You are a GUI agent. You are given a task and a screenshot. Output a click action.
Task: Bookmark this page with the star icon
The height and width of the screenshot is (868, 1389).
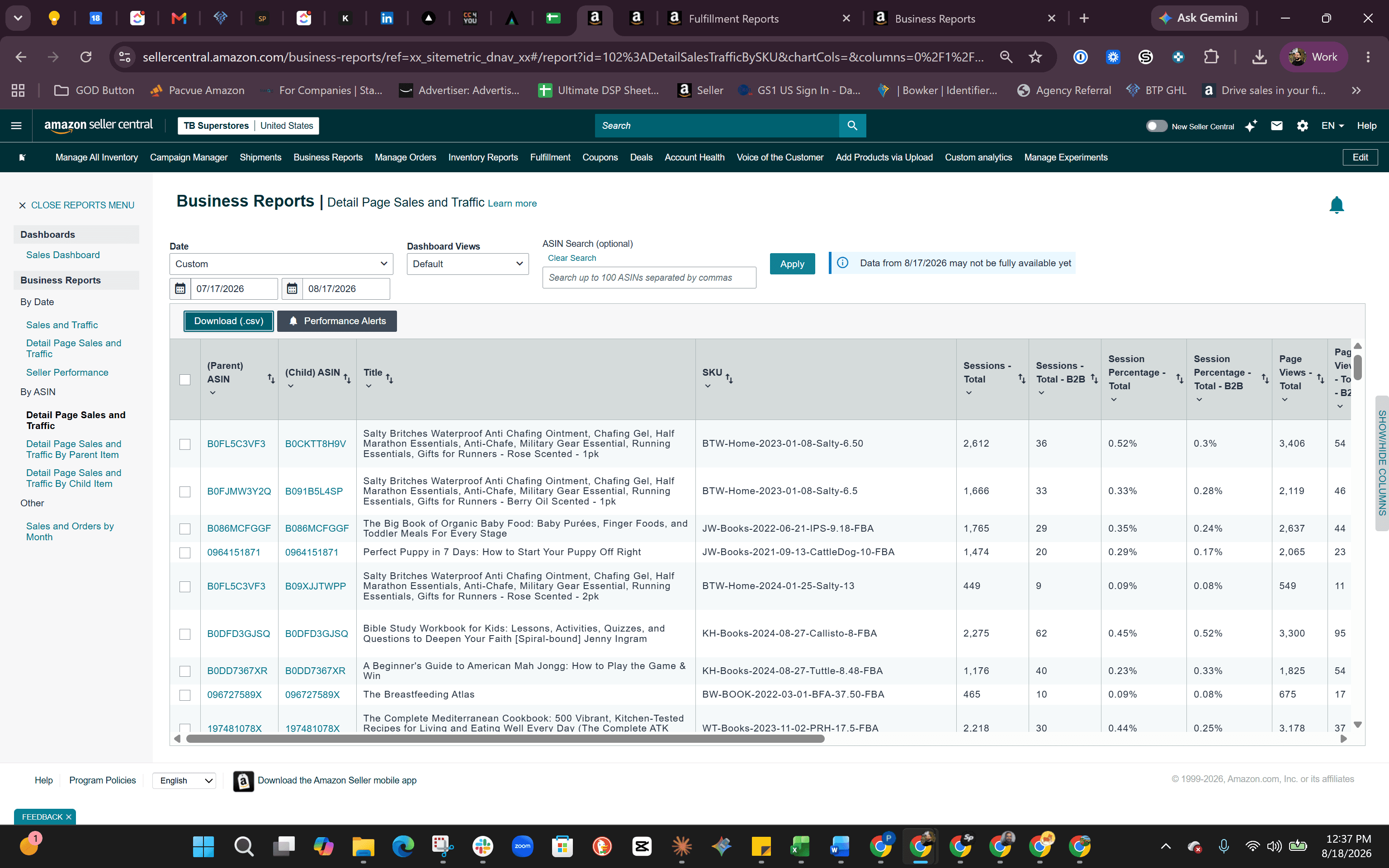pyautogui.click(x=1035, y=57)
